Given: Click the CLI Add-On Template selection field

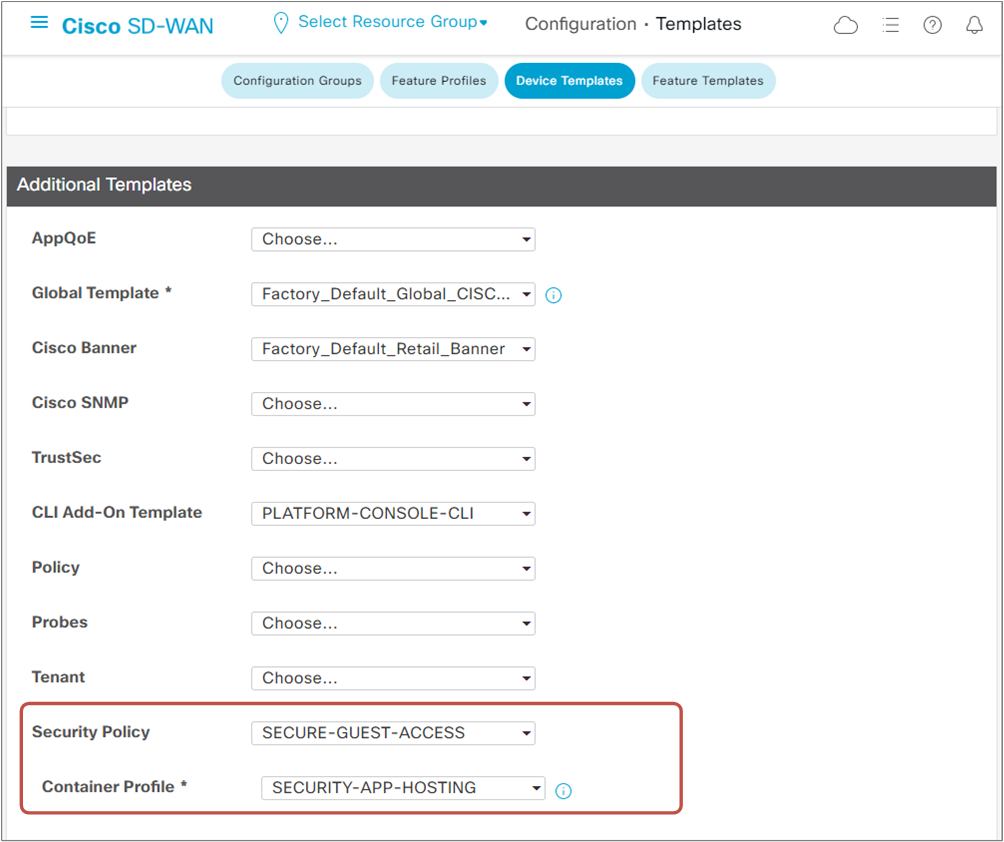Looking at the screenshot, I should 392,513.
